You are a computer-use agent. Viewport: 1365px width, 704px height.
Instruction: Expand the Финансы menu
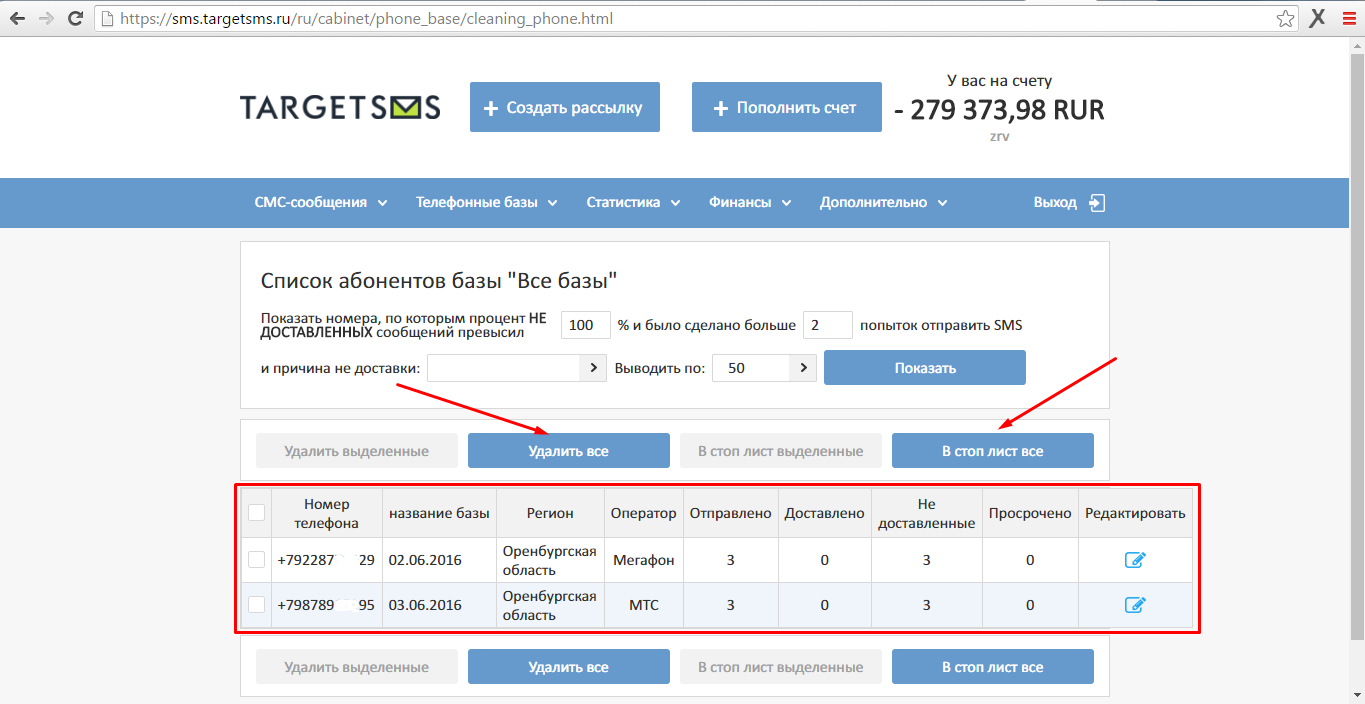[750, 202]
